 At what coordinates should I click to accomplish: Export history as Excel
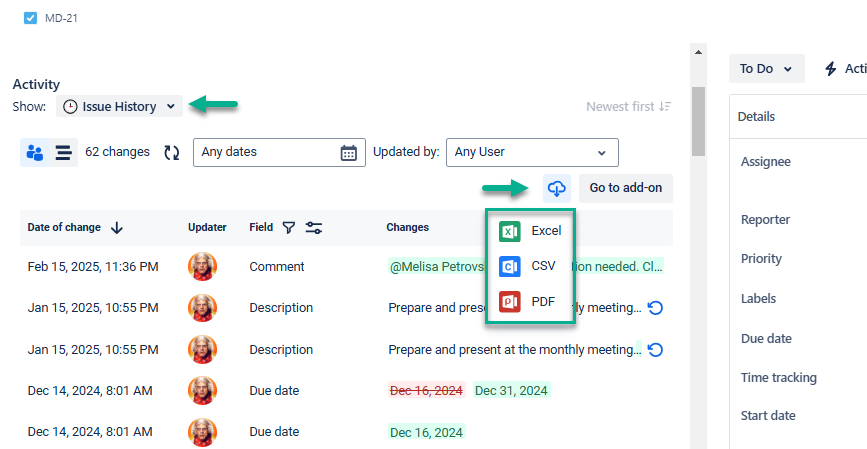tap(530, 231)
